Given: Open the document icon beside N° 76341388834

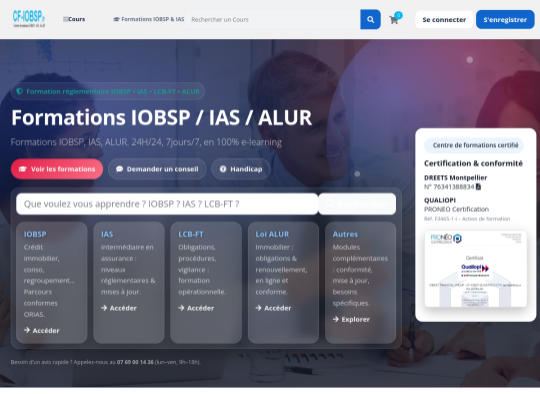Looking at the screenshot, I should pos(478,187).
